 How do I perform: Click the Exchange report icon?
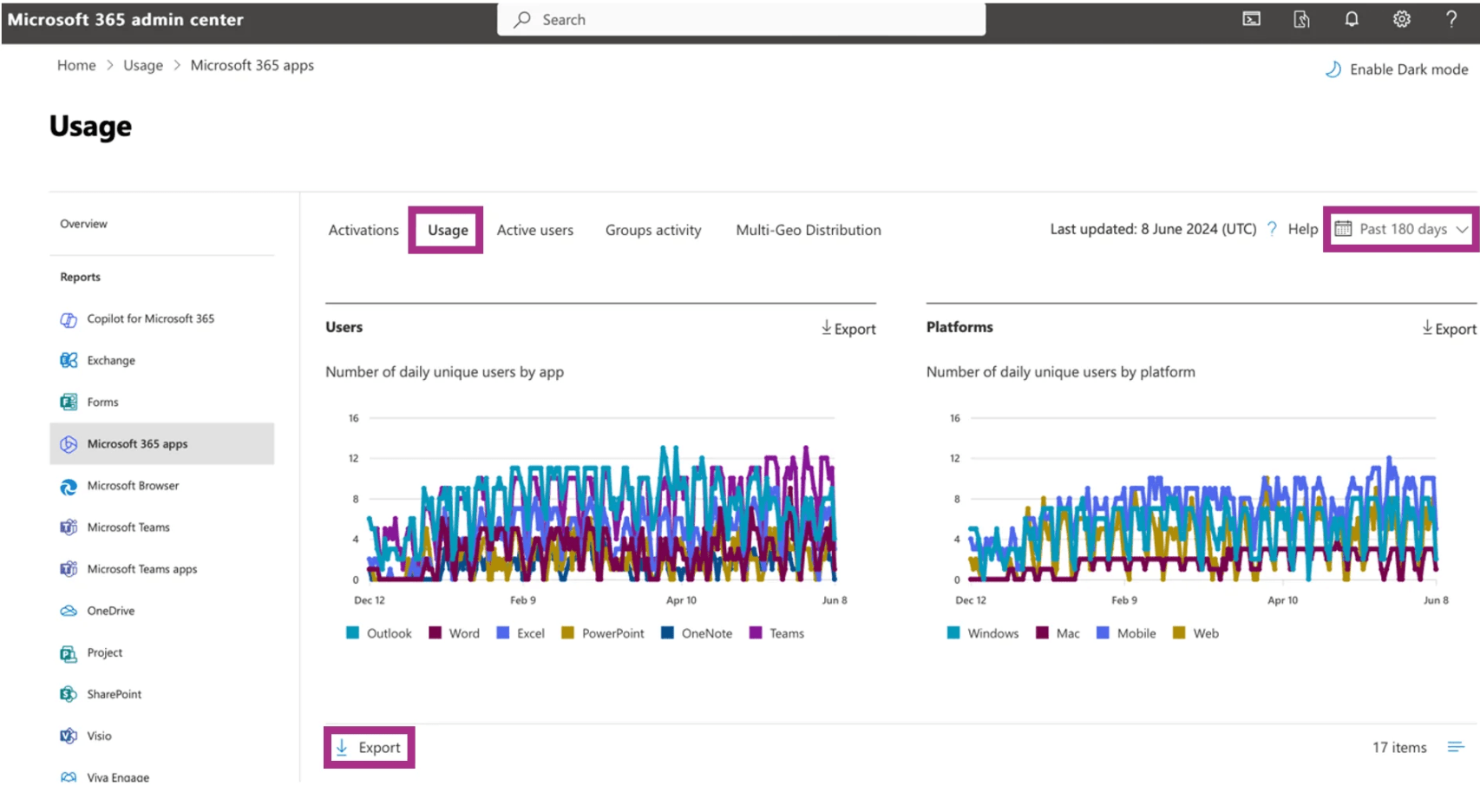(x=69, y=361)
